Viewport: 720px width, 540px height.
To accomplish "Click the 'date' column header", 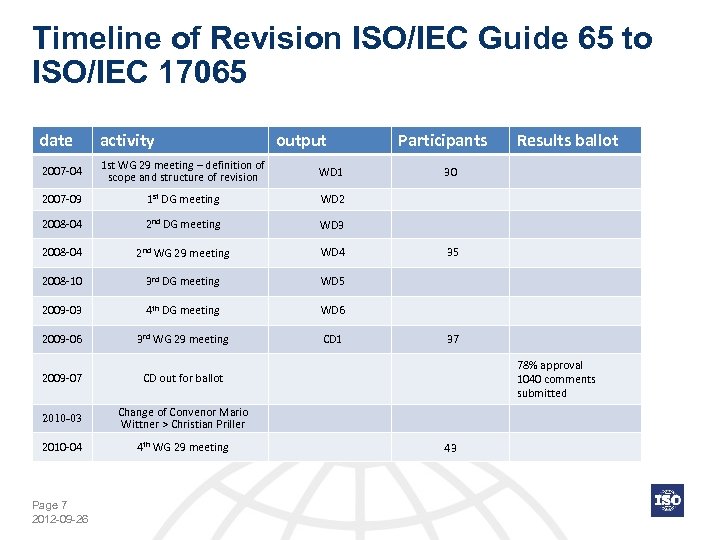I will pyautogui.click(x=62, y=140).
